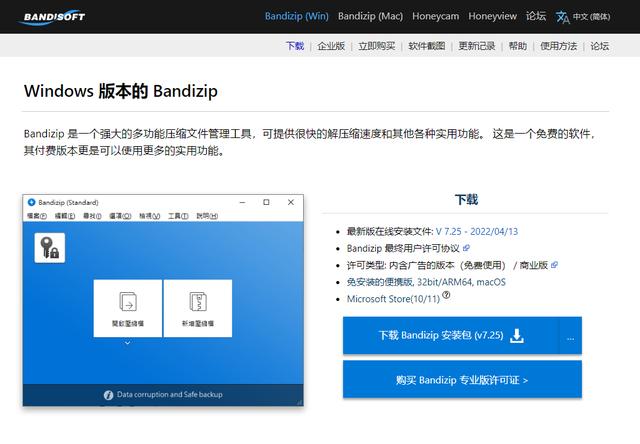Open the more options ellipsis on download button
The height and width of the screenshot is (444, 640).
tap(570, 335)
